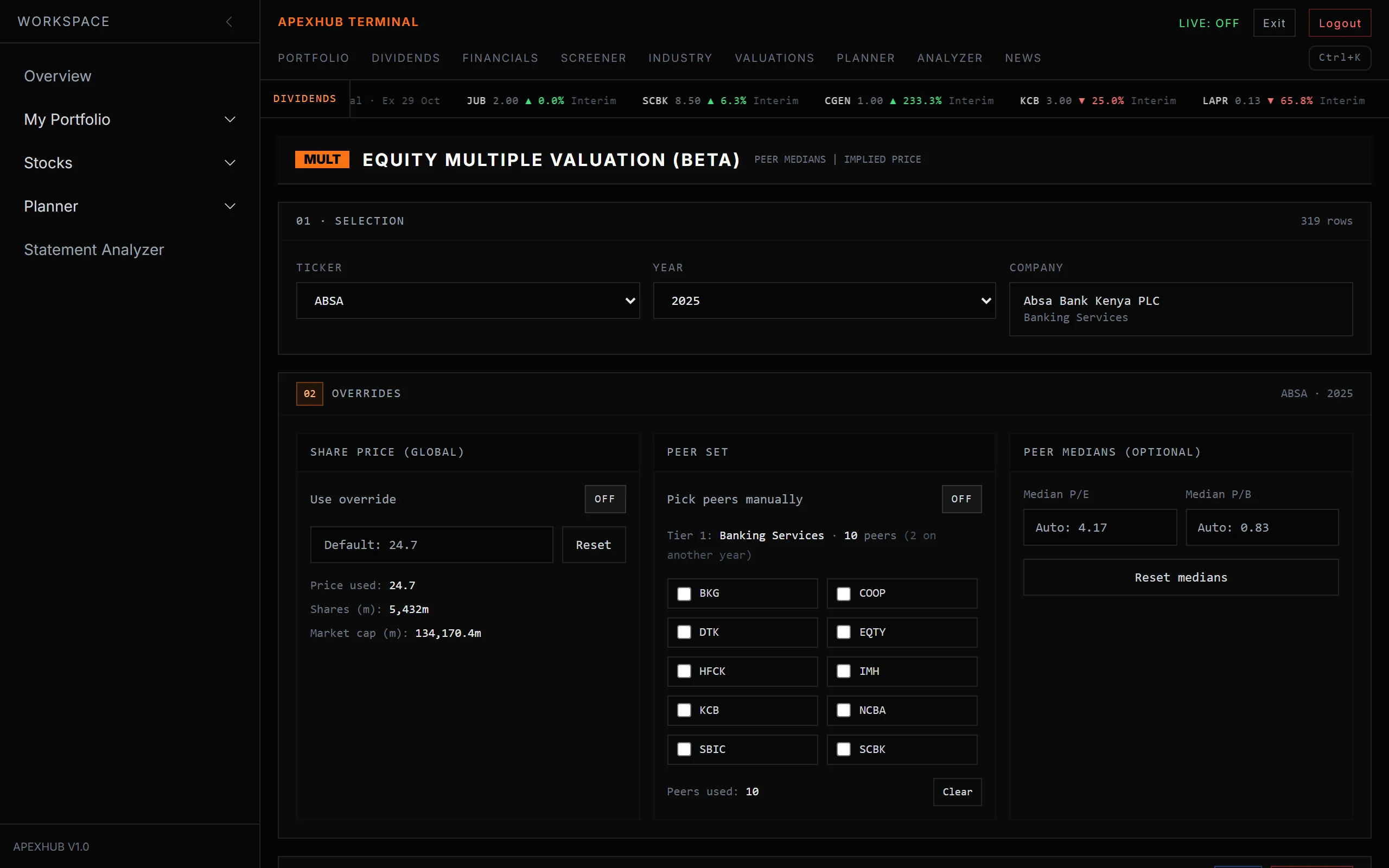Click the Absa Bank Kenya PLC company box

pyautogui.click(x=1181, y=309)
